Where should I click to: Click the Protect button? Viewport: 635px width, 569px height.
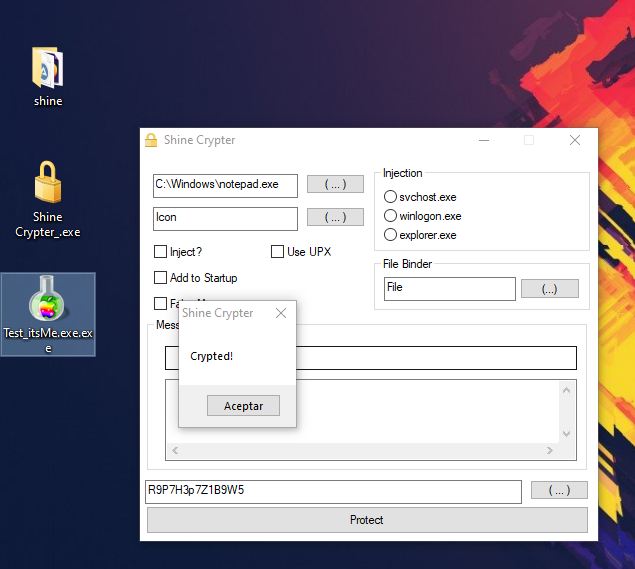click(367, 520)
